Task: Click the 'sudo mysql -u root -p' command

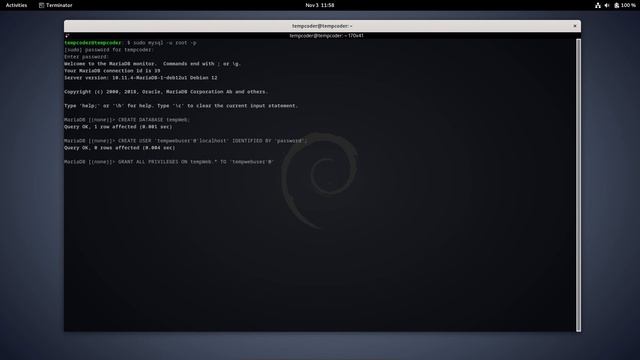Action: (x=165, y=43)
